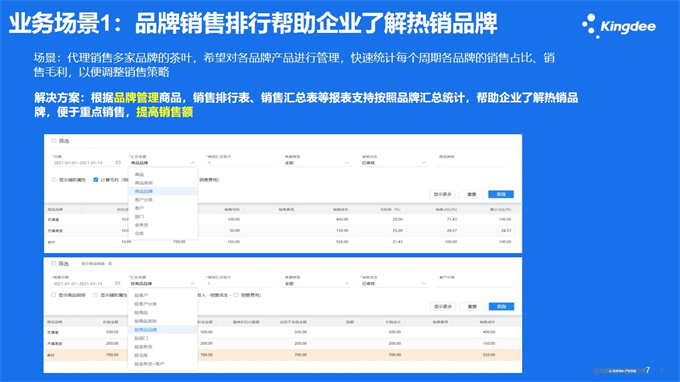Collapse lower 筛选 filter panel icon
Image resolution: width=680 pixels, height=382 pixels.
[x=53, y=263]
